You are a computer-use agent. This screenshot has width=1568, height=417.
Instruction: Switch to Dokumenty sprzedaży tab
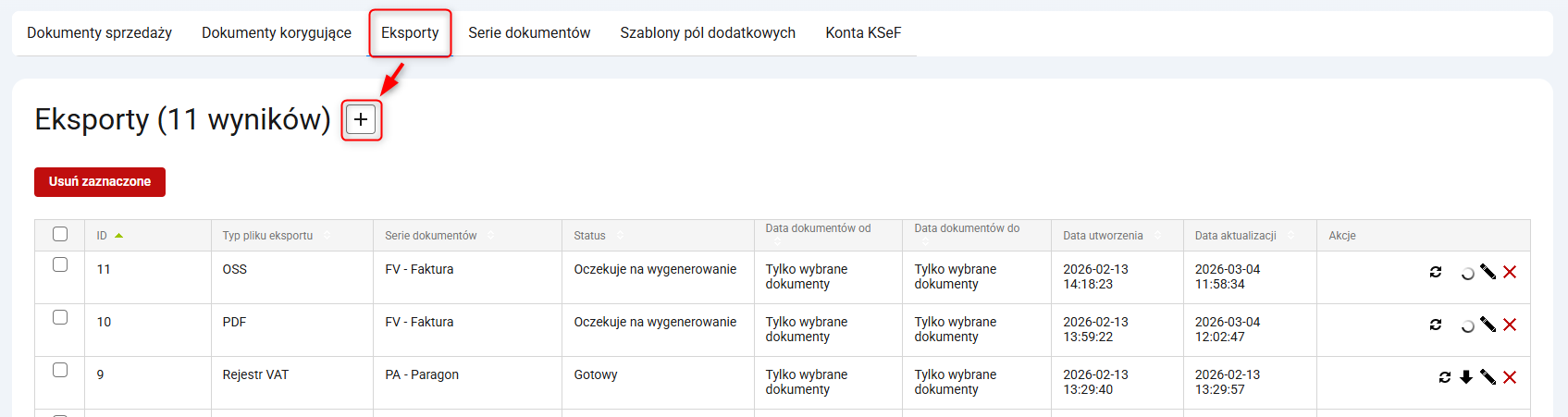pos(100,33)
